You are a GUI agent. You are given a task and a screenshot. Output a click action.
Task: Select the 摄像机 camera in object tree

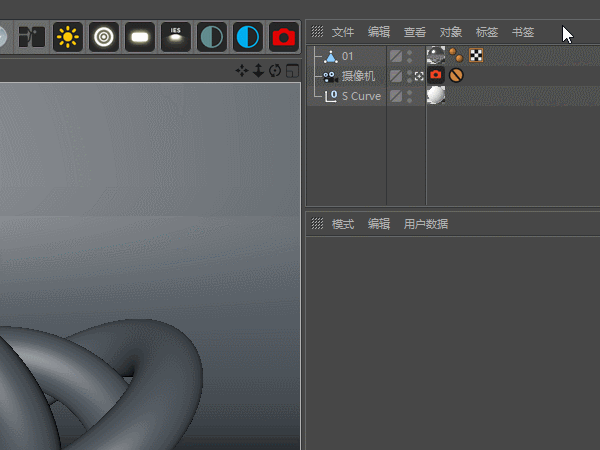[x=358, y=76]
